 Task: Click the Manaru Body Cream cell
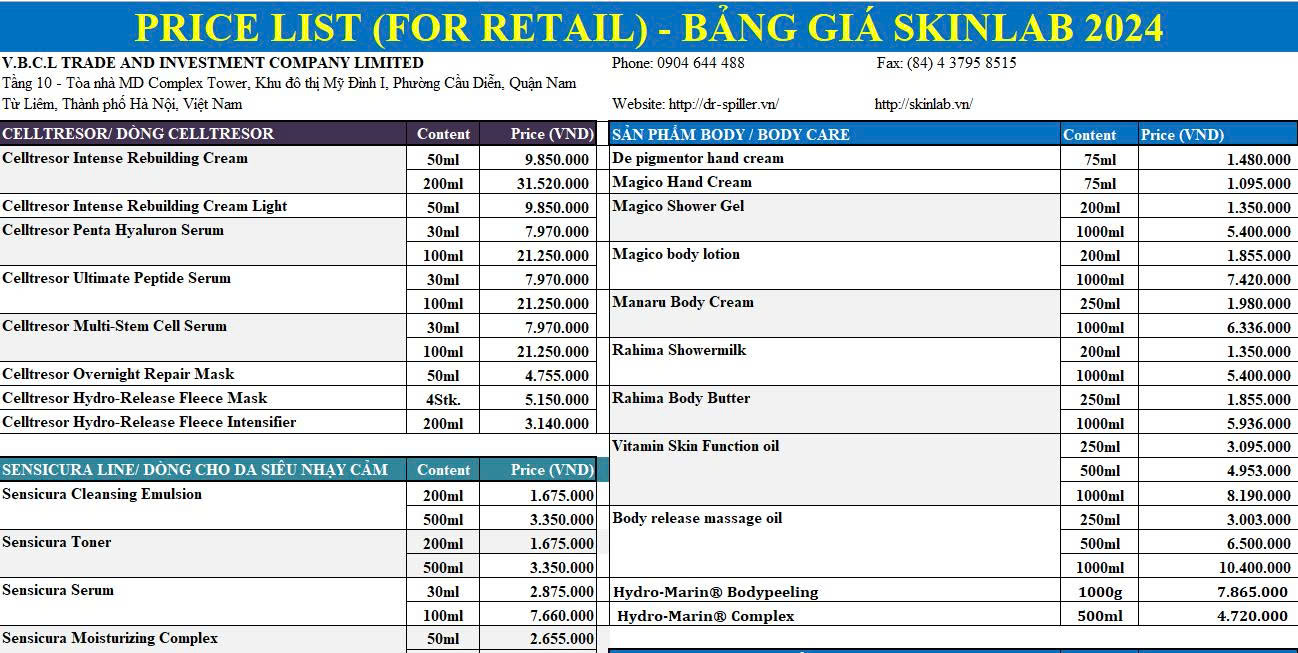[x=683, y=302]
